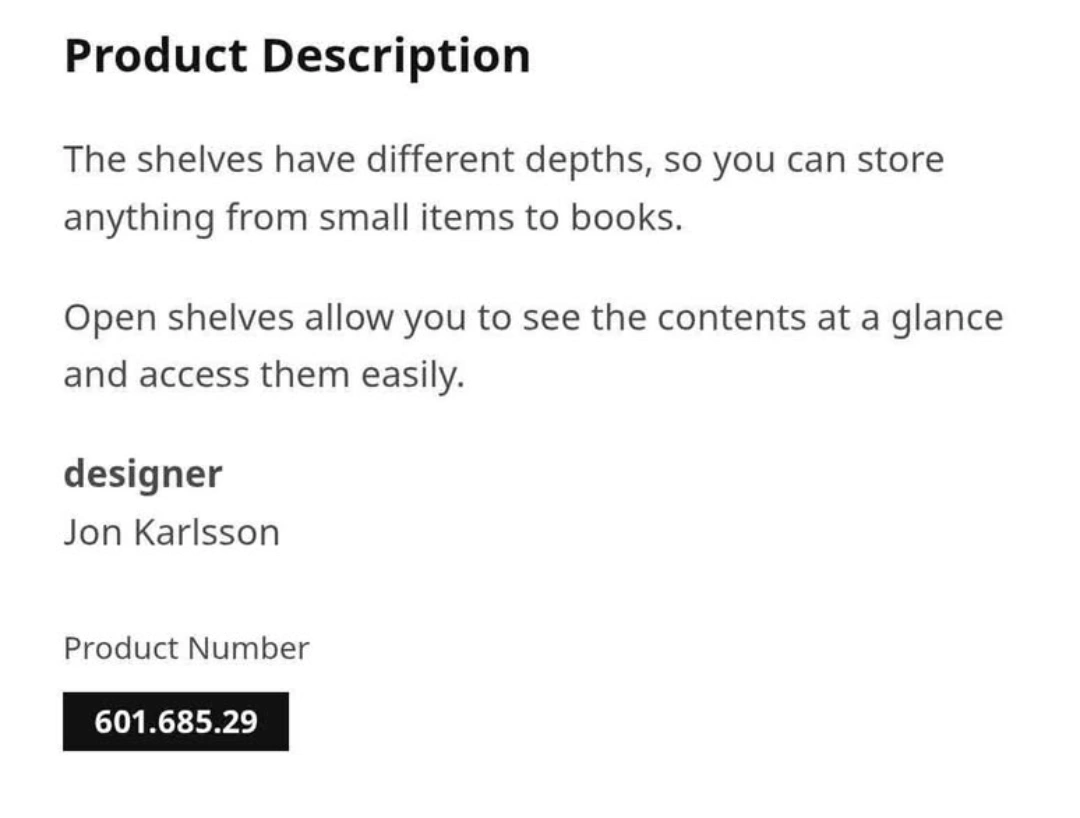The height and width of the screenshot is (818, 1080).
Task: Click the Product Description heading
Action: click(x=298, y=56)
